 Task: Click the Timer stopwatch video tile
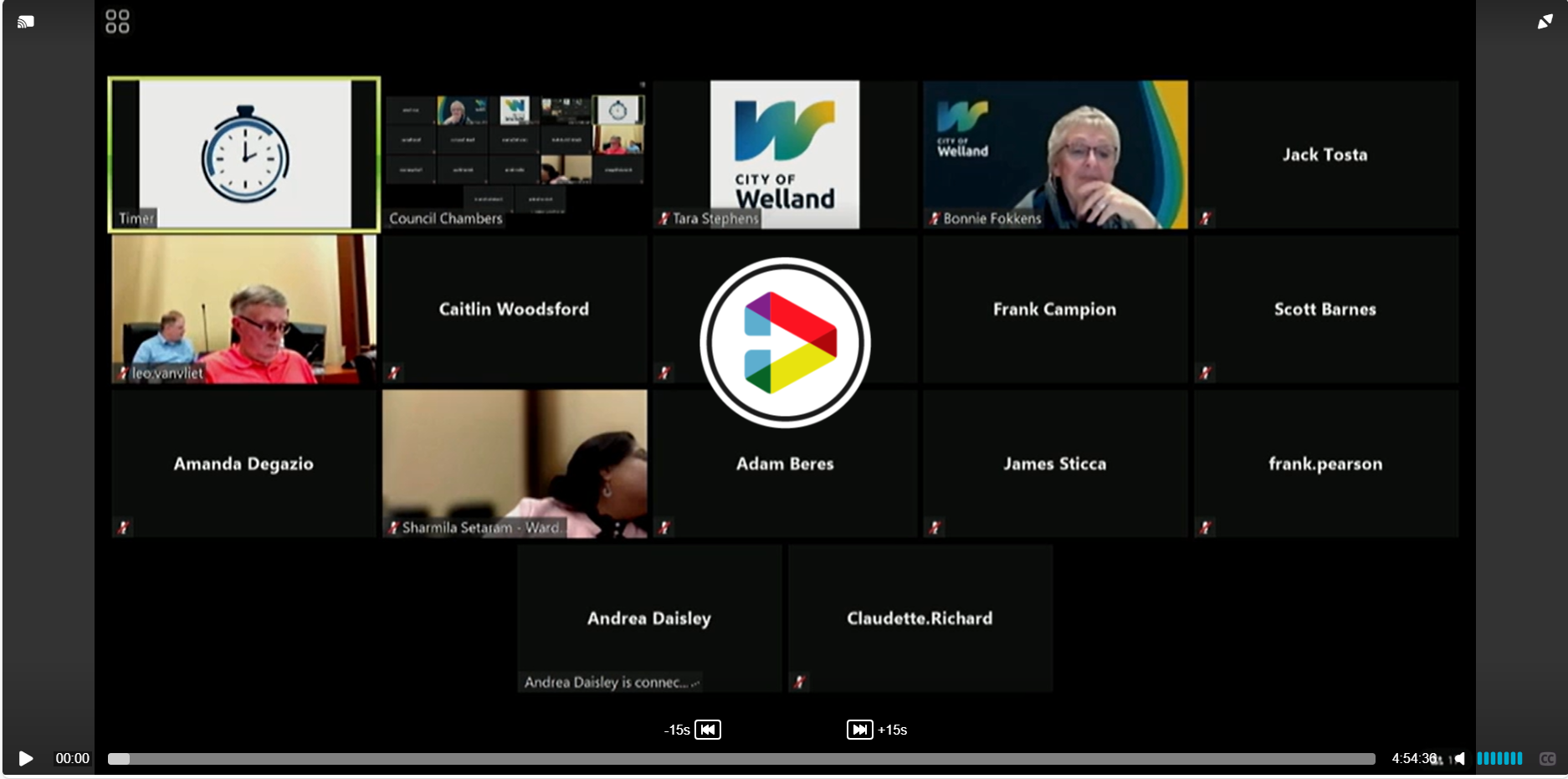(244, 154)
